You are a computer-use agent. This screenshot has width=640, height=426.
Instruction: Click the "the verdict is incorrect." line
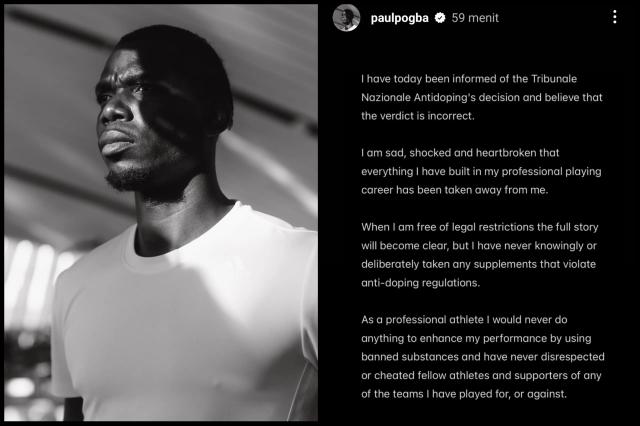(418, 116)
